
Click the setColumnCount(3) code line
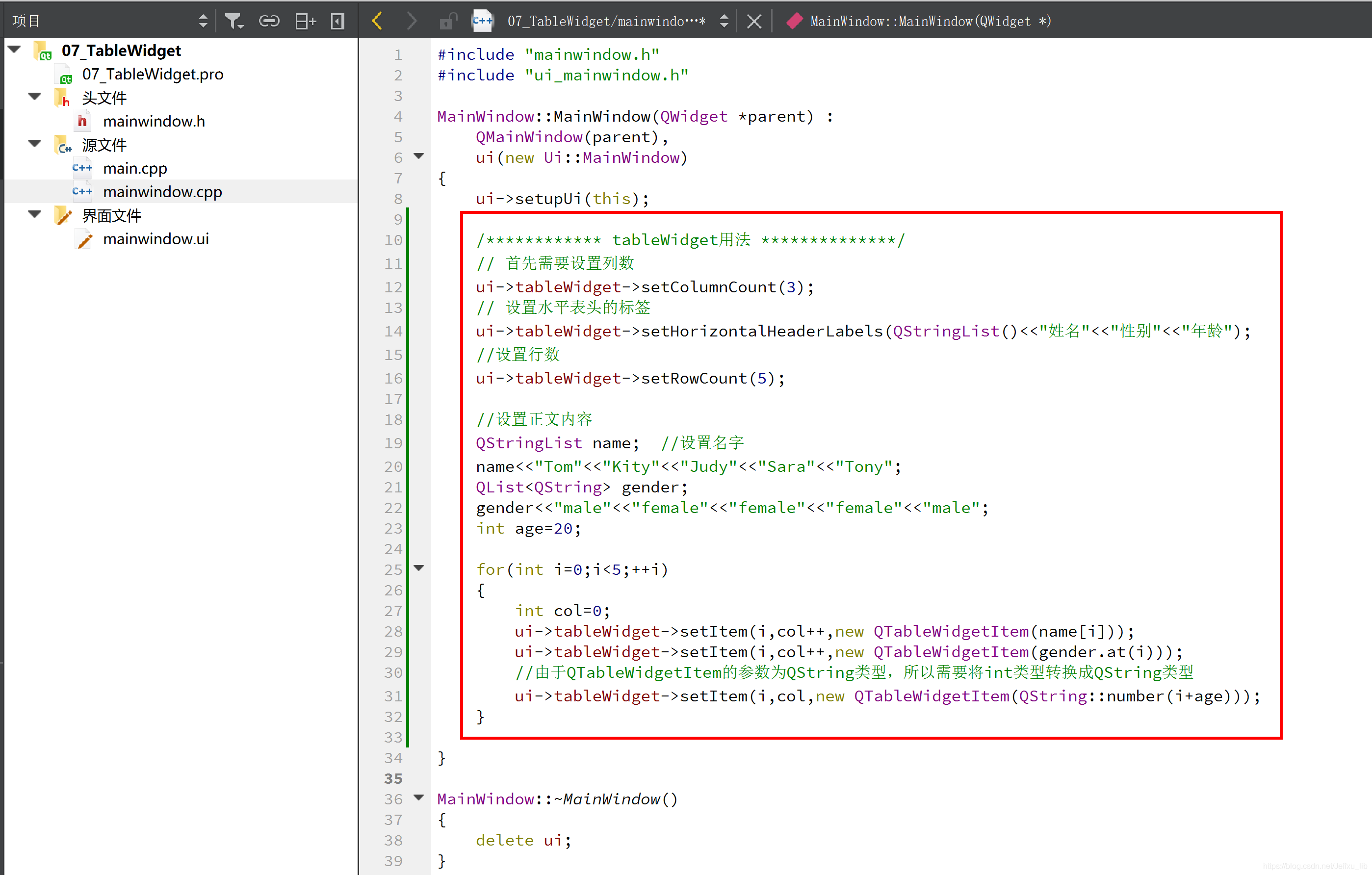point(645,287)
